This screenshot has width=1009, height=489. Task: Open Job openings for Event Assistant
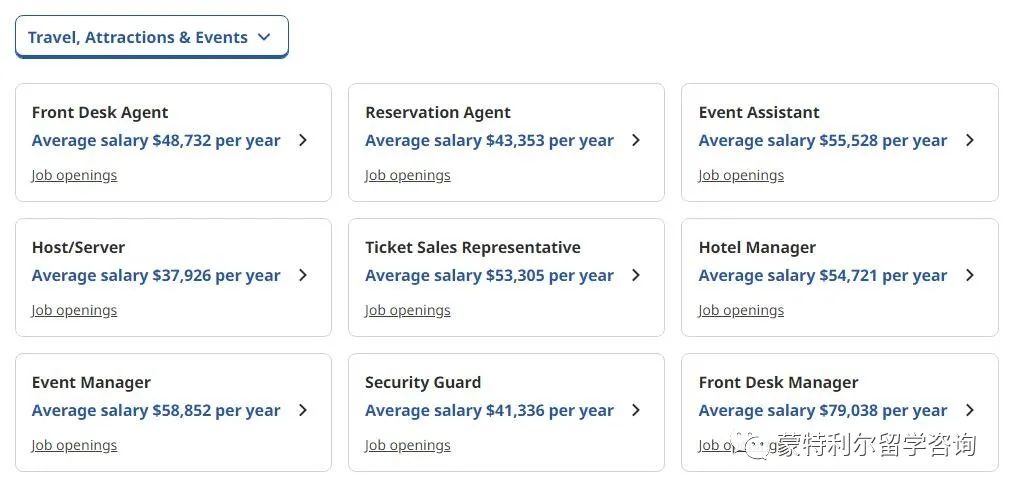tap(741, 176)
